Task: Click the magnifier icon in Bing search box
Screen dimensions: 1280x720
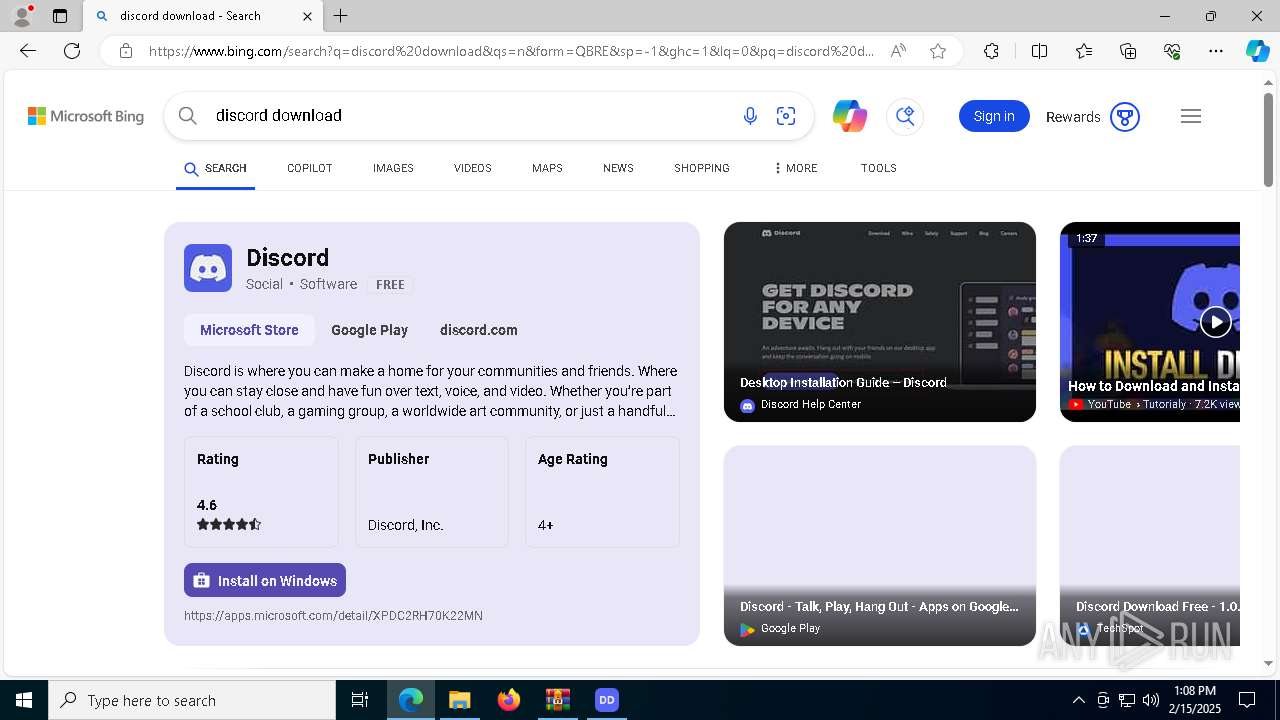Action: [x=187, y=116]
